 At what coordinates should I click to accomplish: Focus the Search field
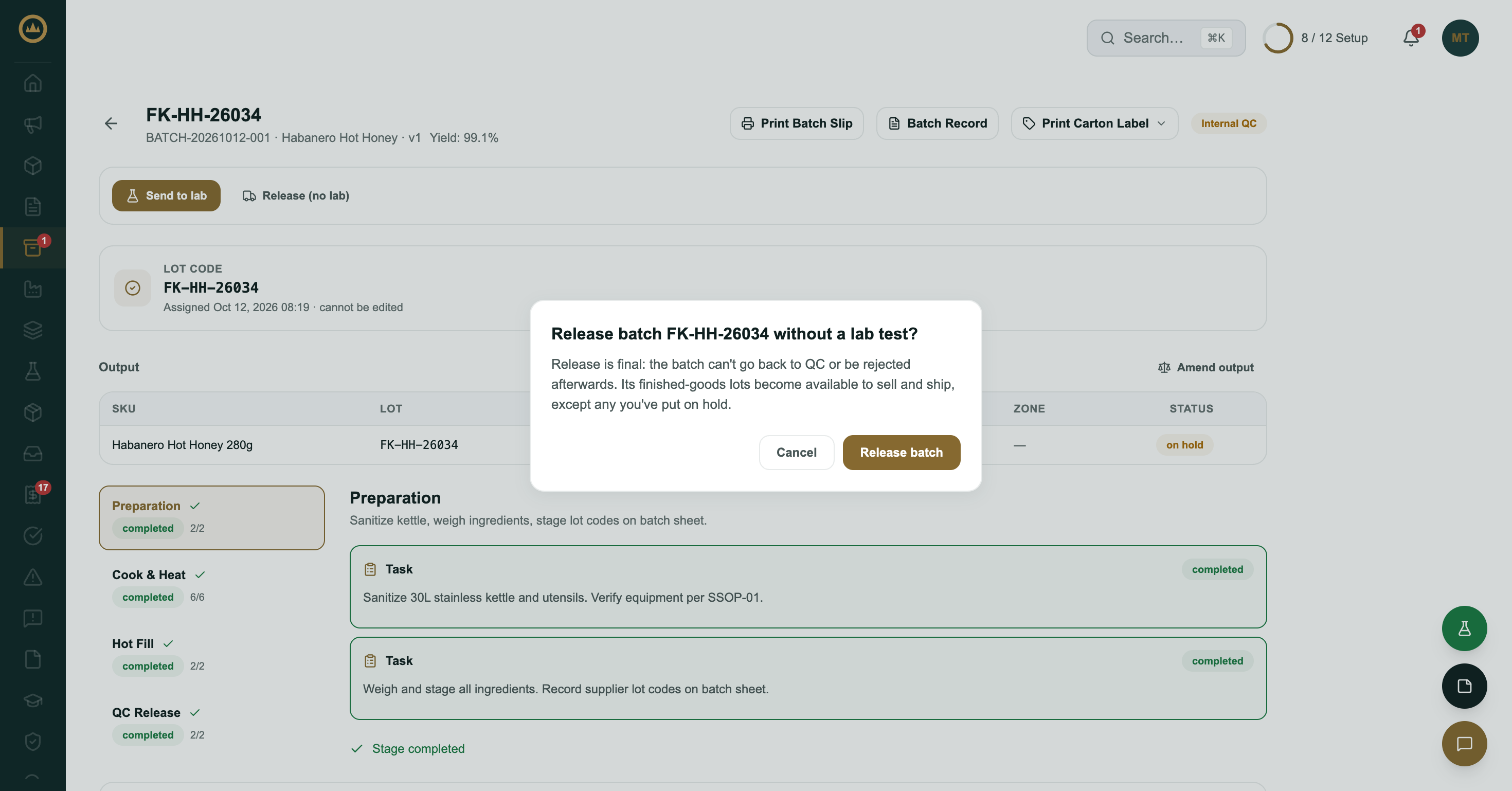click(1166, 38)
